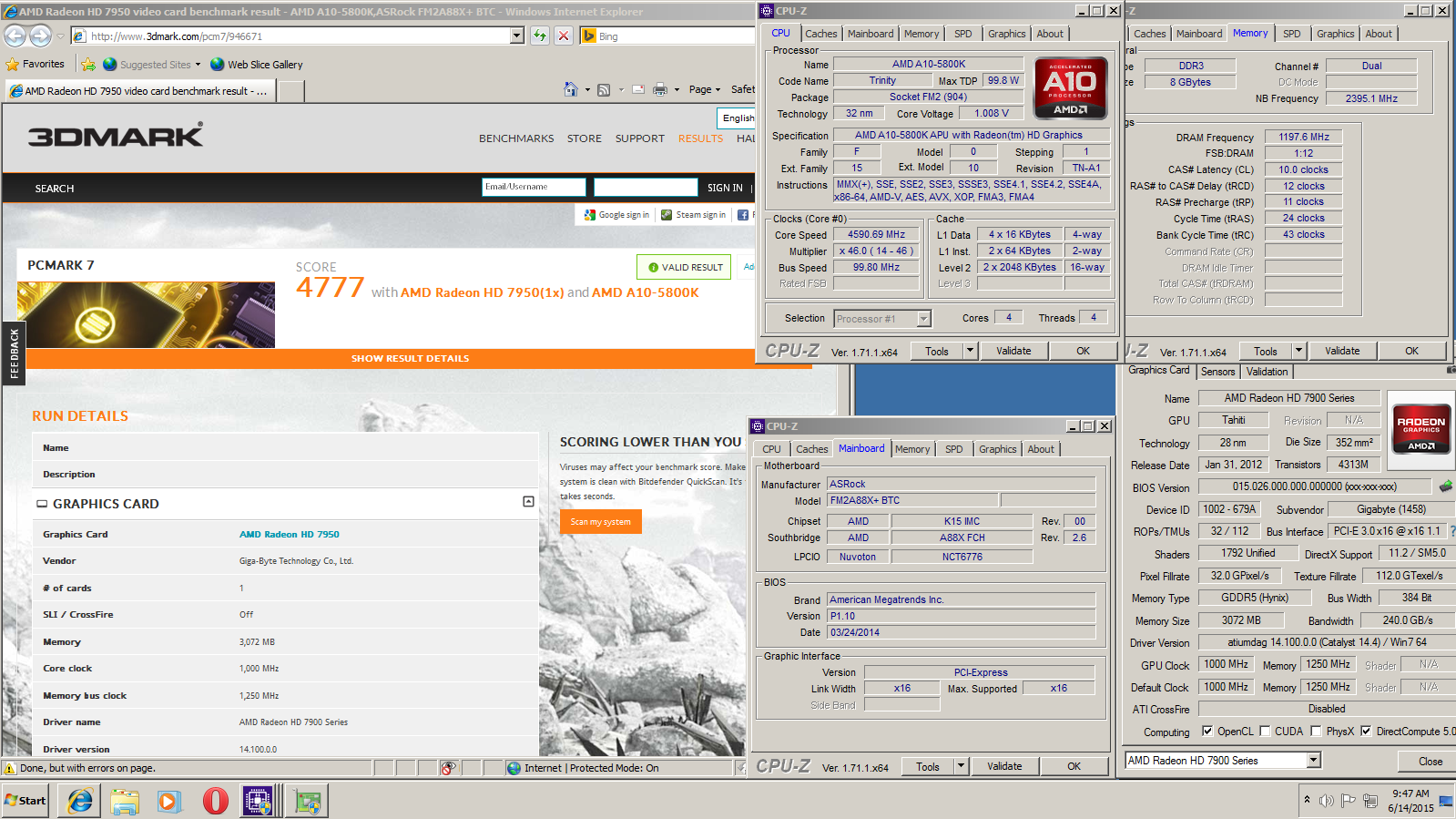Viewport: 1456px width, 819px height.
Task: Click the Show desktop icon by clock
Action: pyautogui.click(x=1445, y=801)
